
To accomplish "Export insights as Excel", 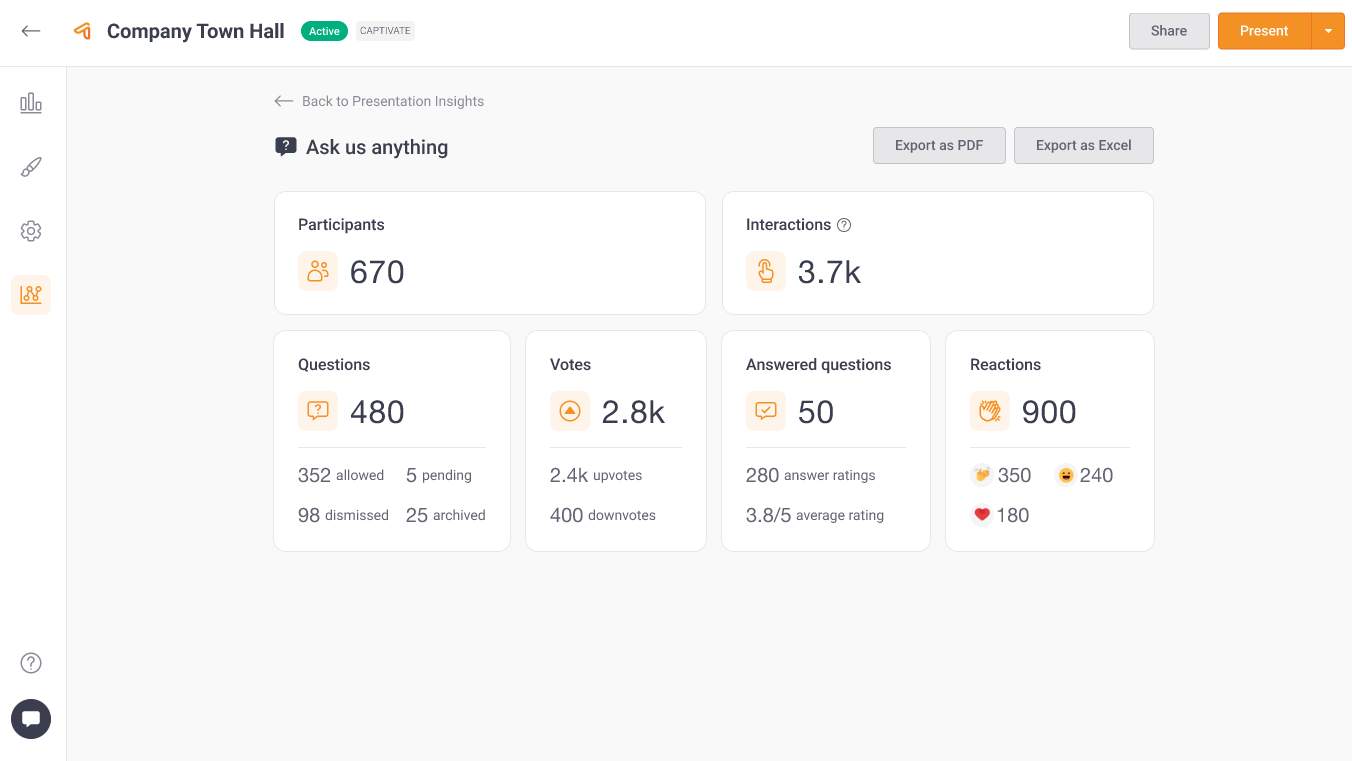I will coord(1083,145).
